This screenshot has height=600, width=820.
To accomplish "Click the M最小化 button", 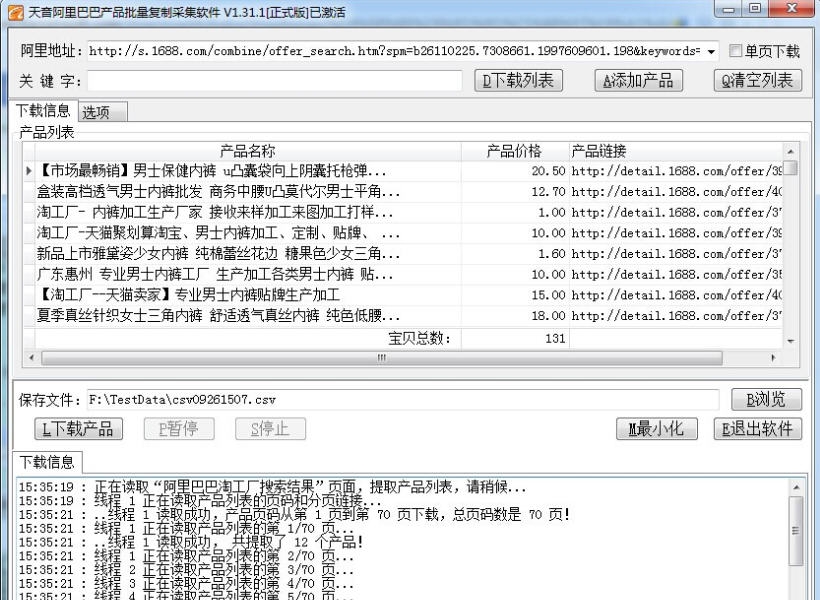I will [x=657, y=429].
